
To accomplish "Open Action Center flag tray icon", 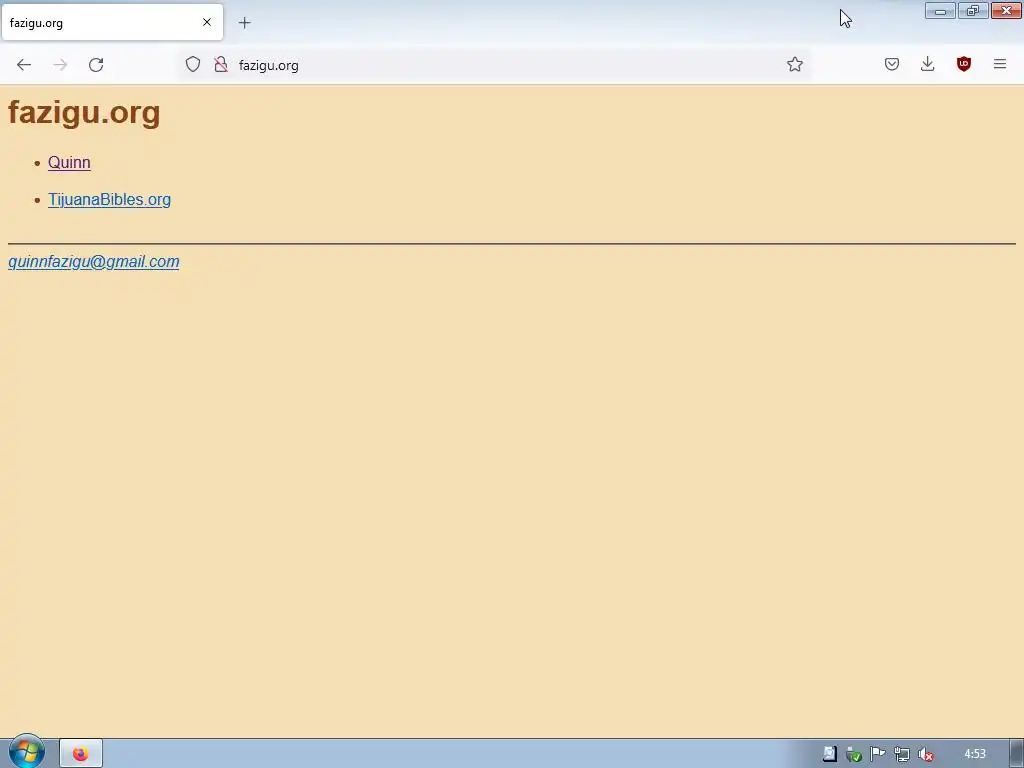I will [878, 754].
